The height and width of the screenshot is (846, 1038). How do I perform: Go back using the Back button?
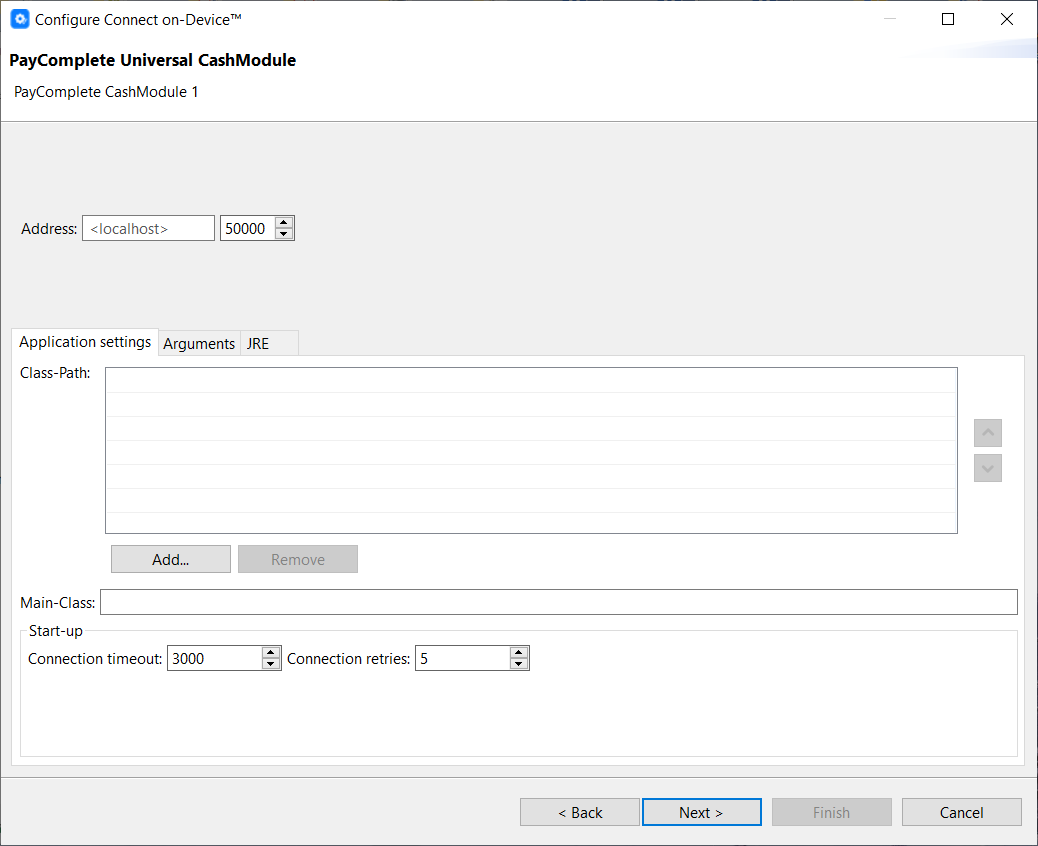point(579,811)
